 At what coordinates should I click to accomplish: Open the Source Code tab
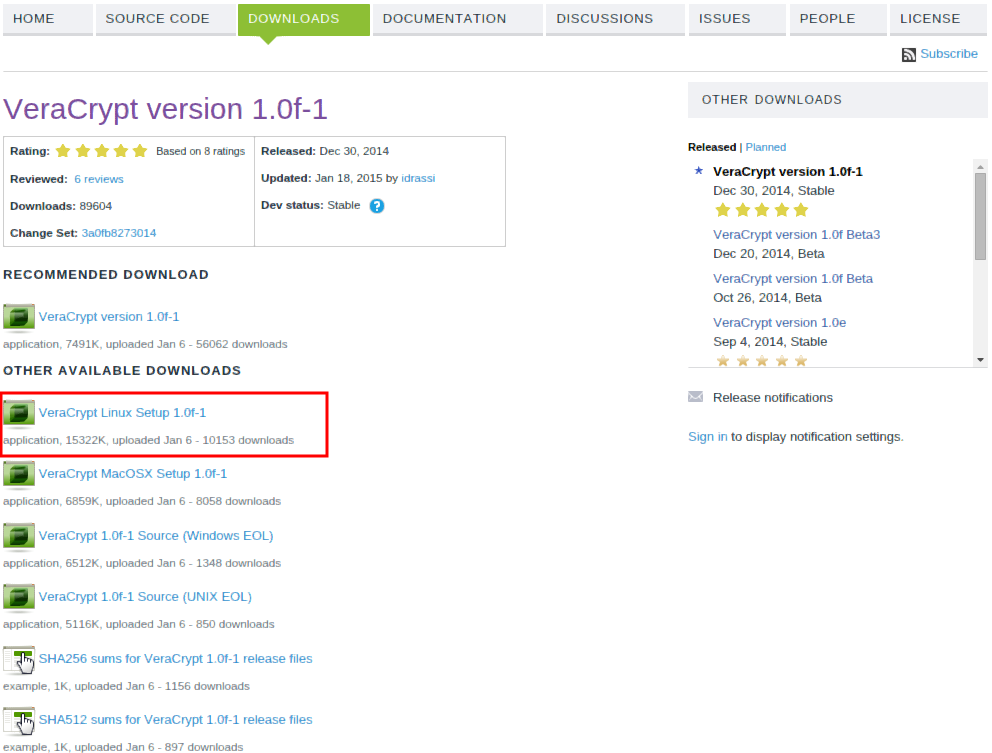click(x=165, y=19)
